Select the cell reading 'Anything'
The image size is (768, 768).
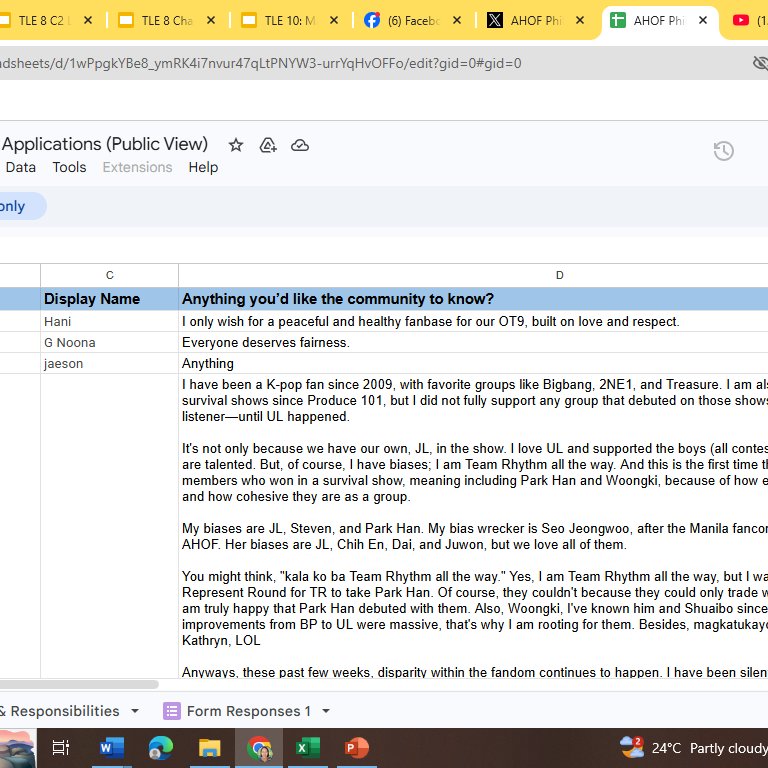click(x=474, y=363)
